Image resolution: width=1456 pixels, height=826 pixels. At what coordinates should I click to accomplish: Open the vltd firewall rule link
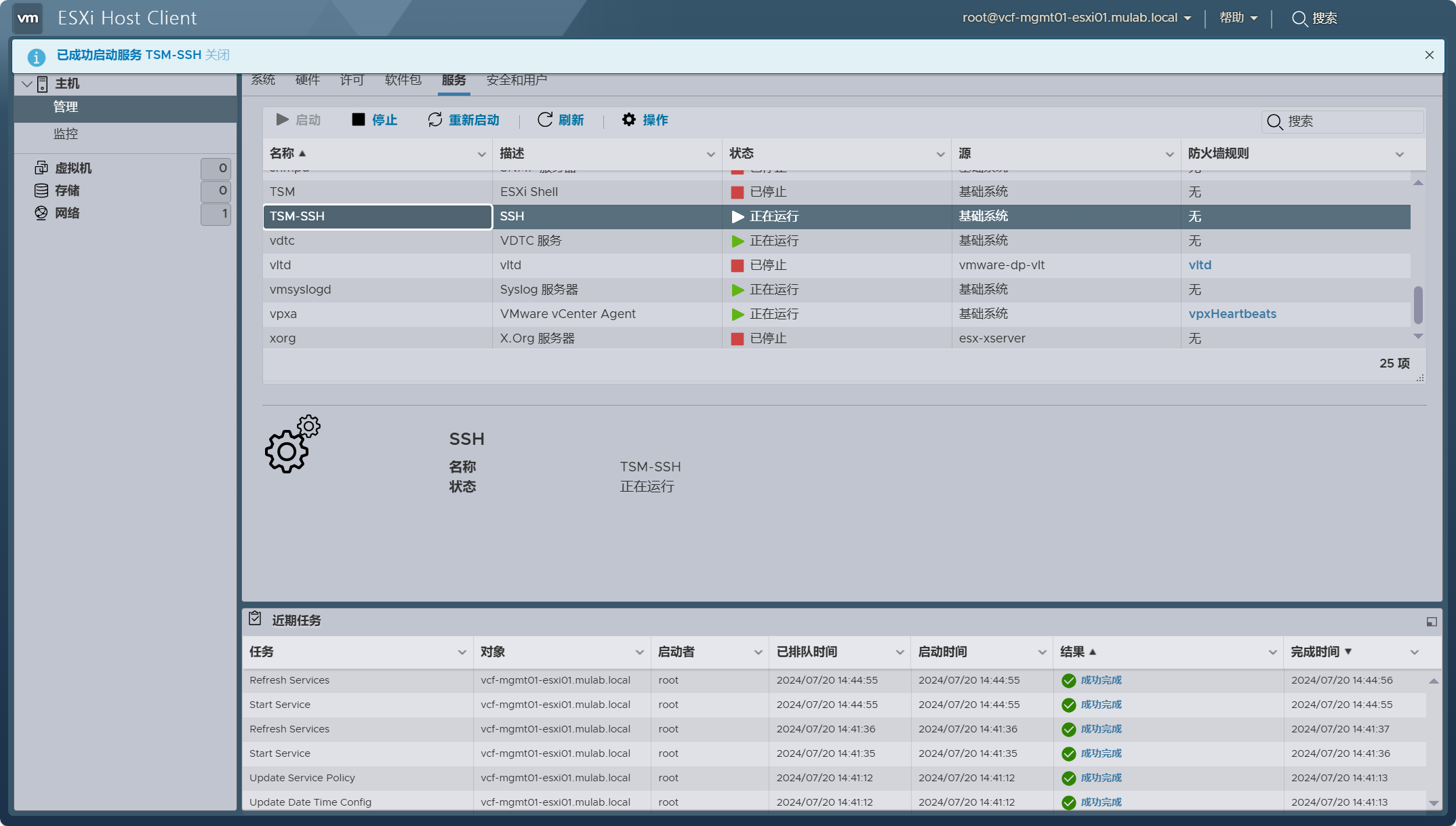click(x=1200, y=265)
